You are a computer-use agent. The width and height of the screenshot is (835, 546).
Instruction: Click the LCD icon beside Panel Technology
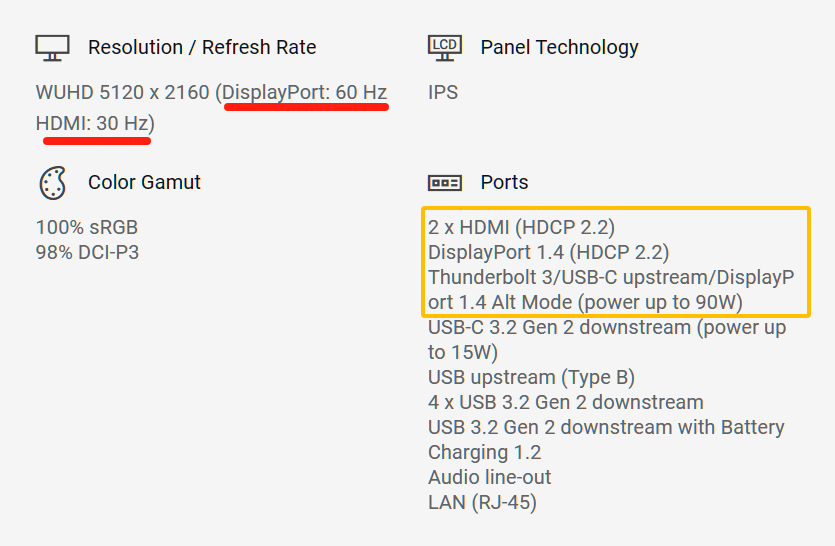point(445,48)
